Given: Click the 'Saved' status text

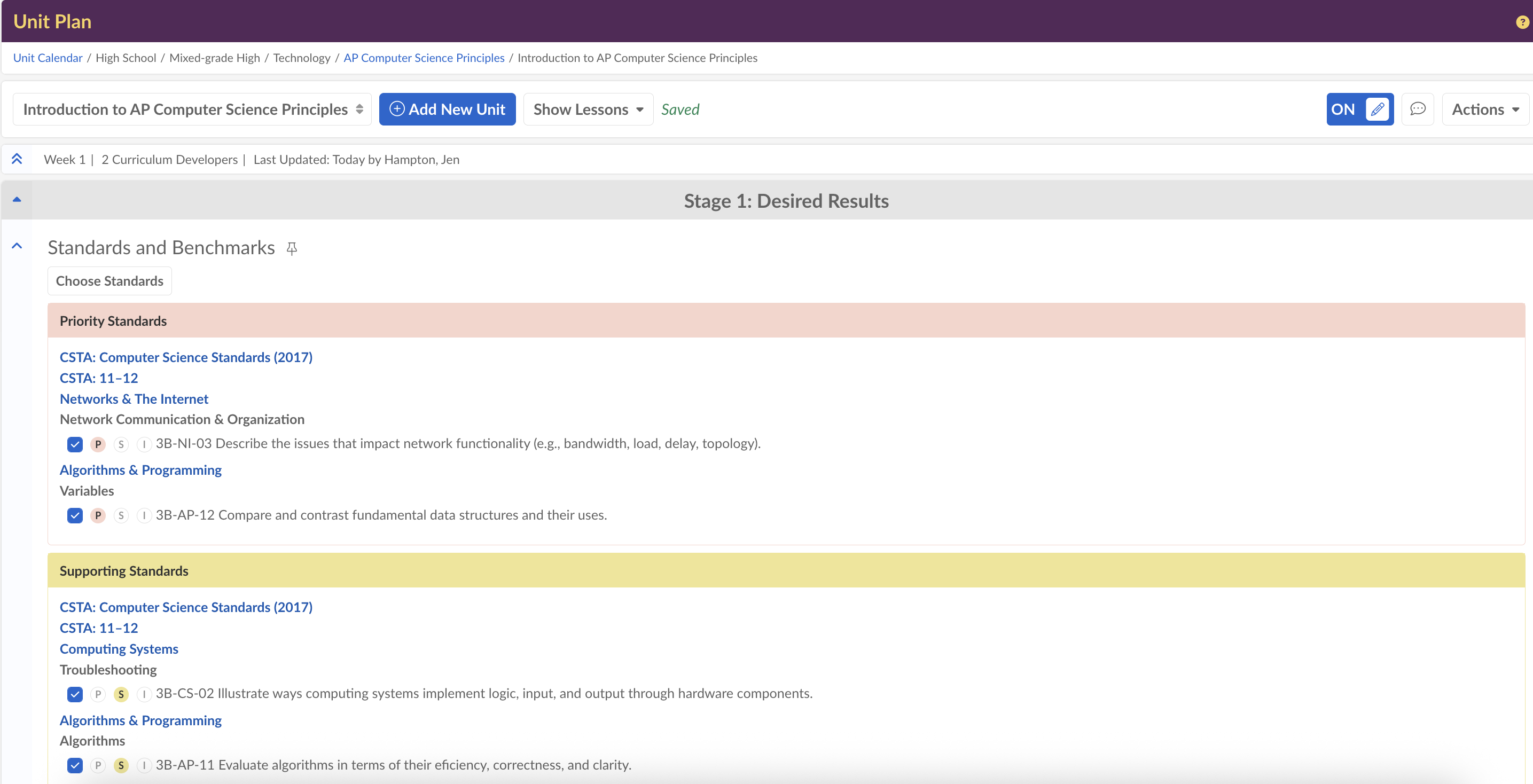Looking at the screenshot, I should [x=680, y=109].
